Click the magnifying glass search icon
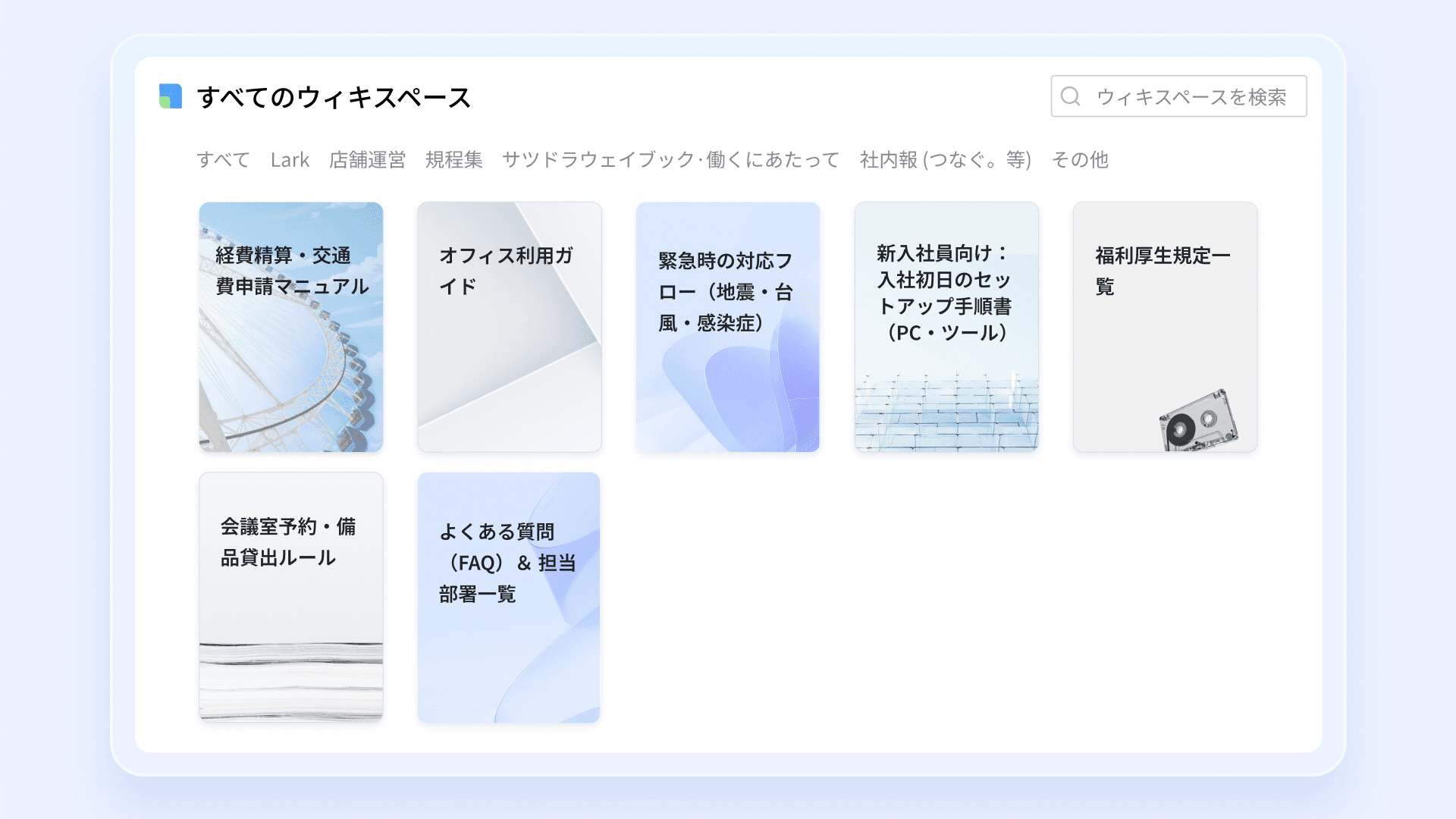 pos(1070,96)
